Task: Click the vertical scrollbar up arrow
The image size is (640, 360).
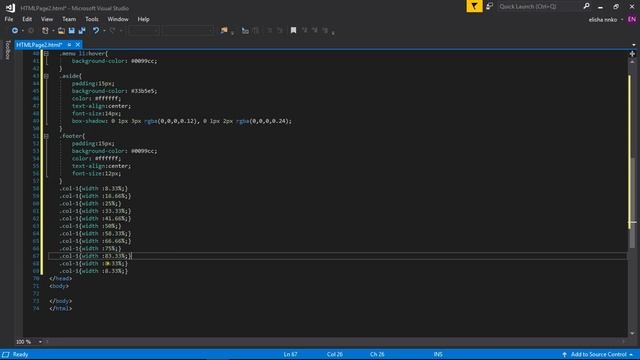Action: (x=632, y=62)
